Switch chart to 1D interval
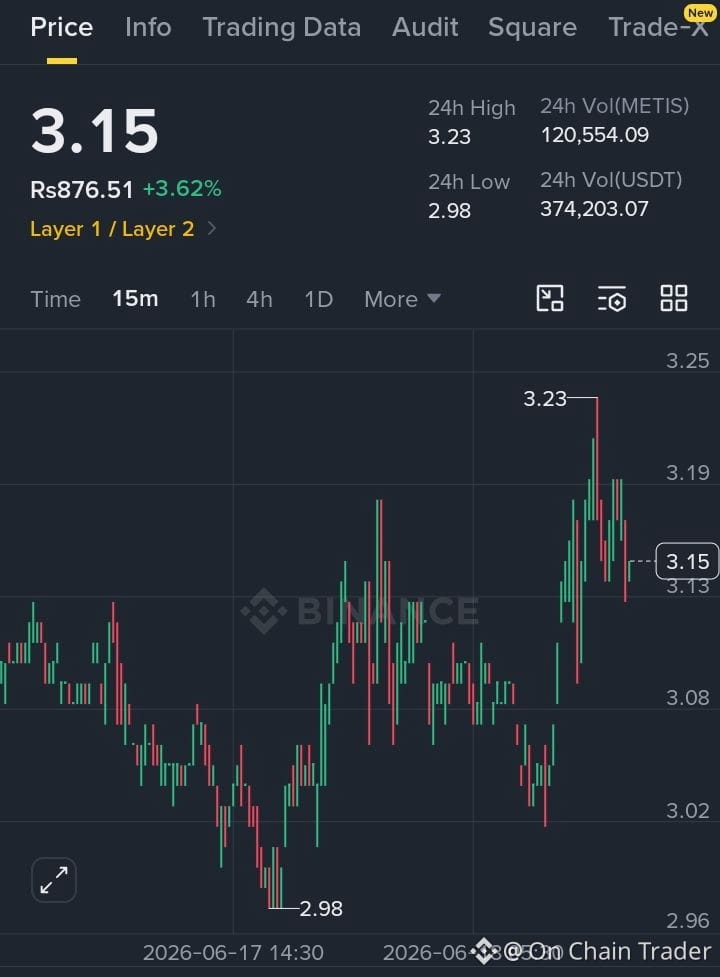The image size is (720, 977). (x=318, y=299)
